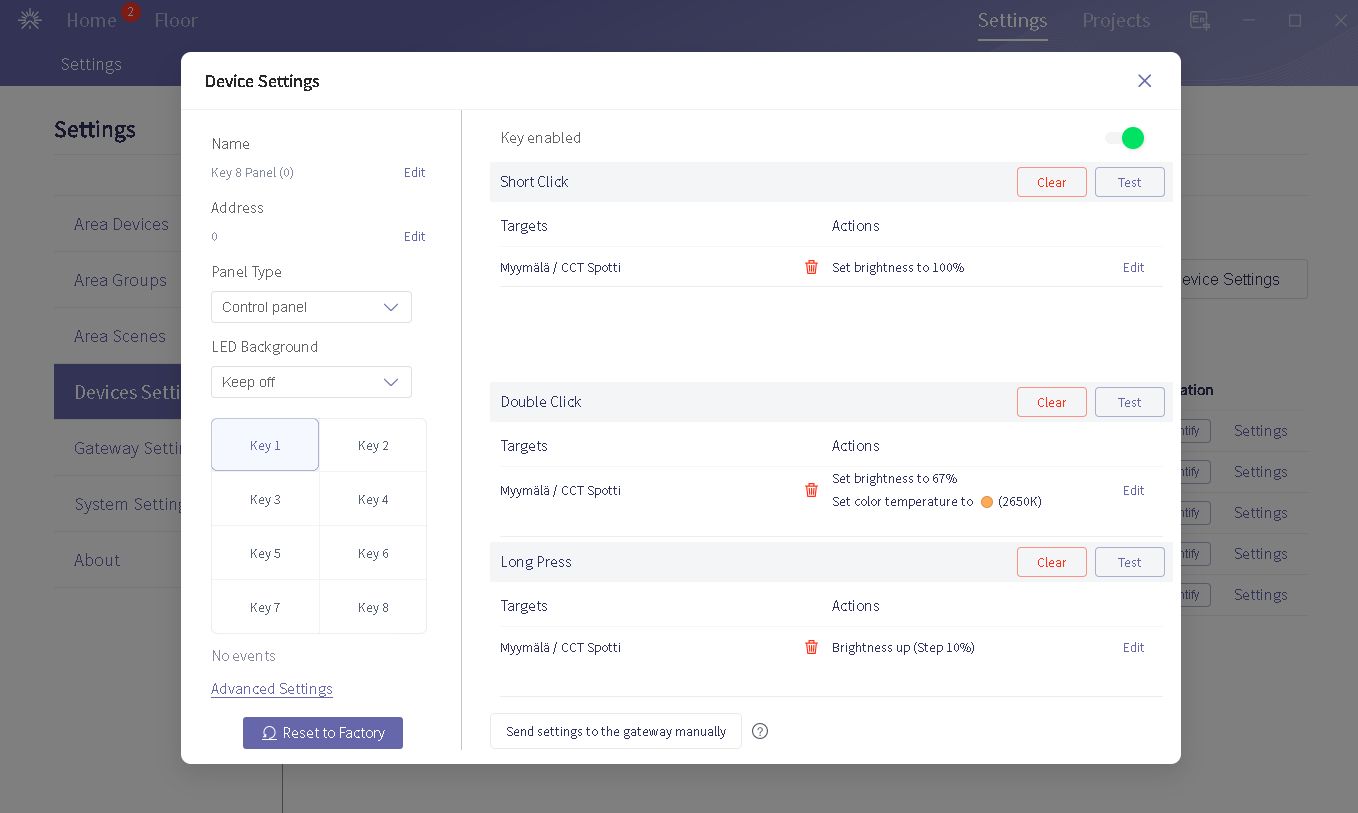Click the add project icon in header
The height and width of the screenshot is (813, 1358).
click(1199, 21)
